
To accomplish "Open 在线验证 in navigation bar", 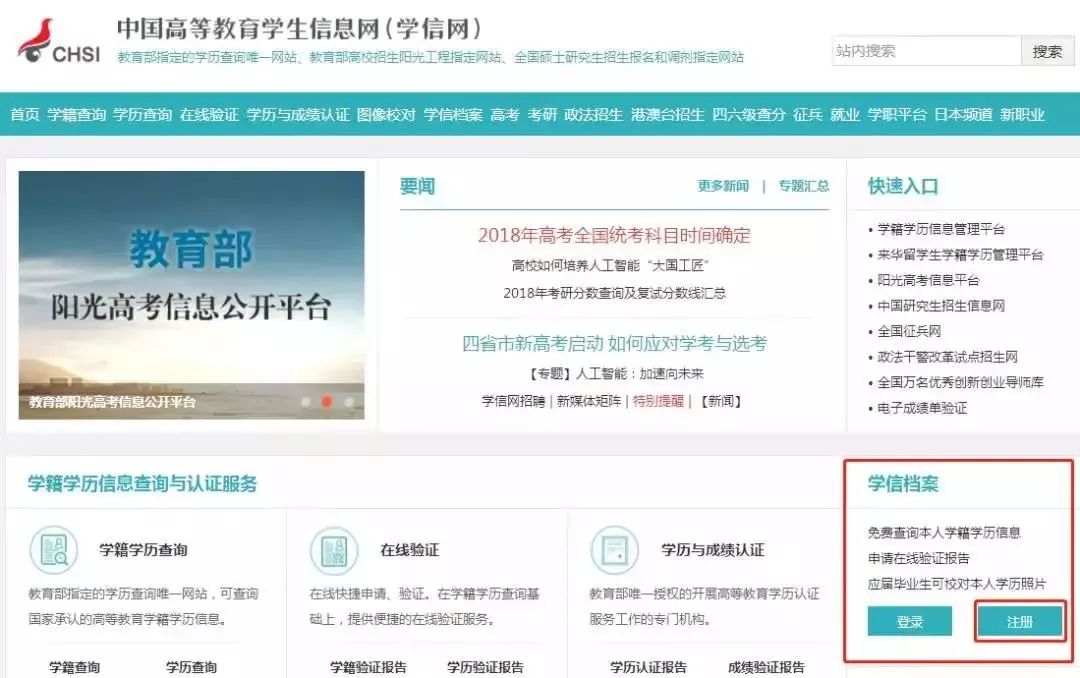I will click(209, 114).
